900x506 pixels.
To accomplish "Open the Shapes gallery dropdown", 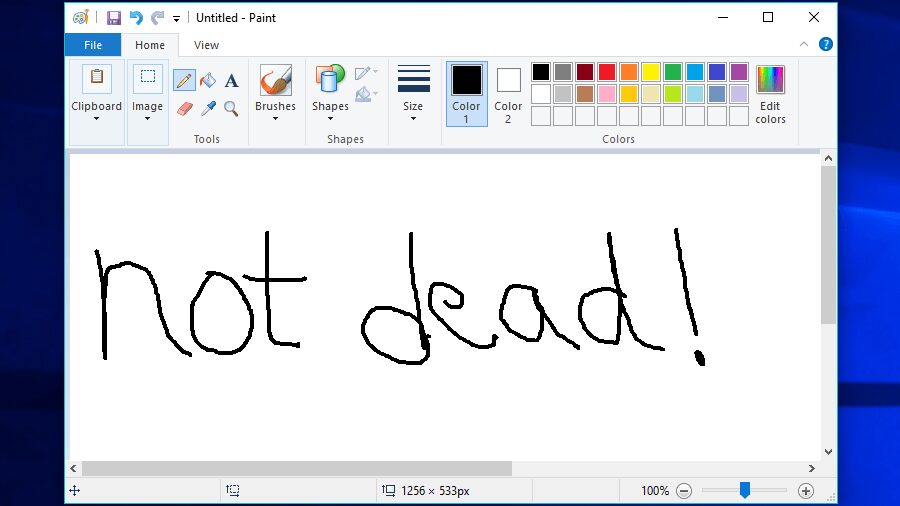I will point(330,94).
